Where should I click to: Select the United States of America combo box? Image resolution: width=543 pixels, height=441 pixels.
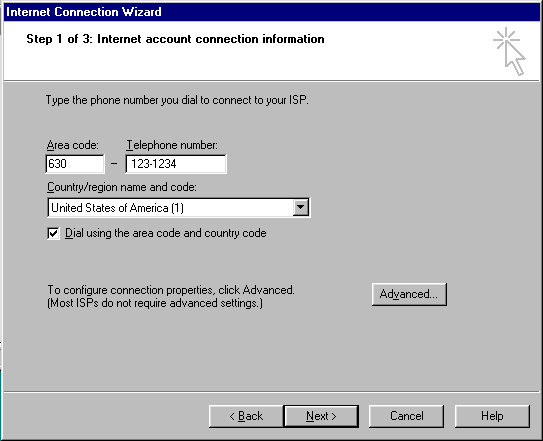tap(179, 208)
